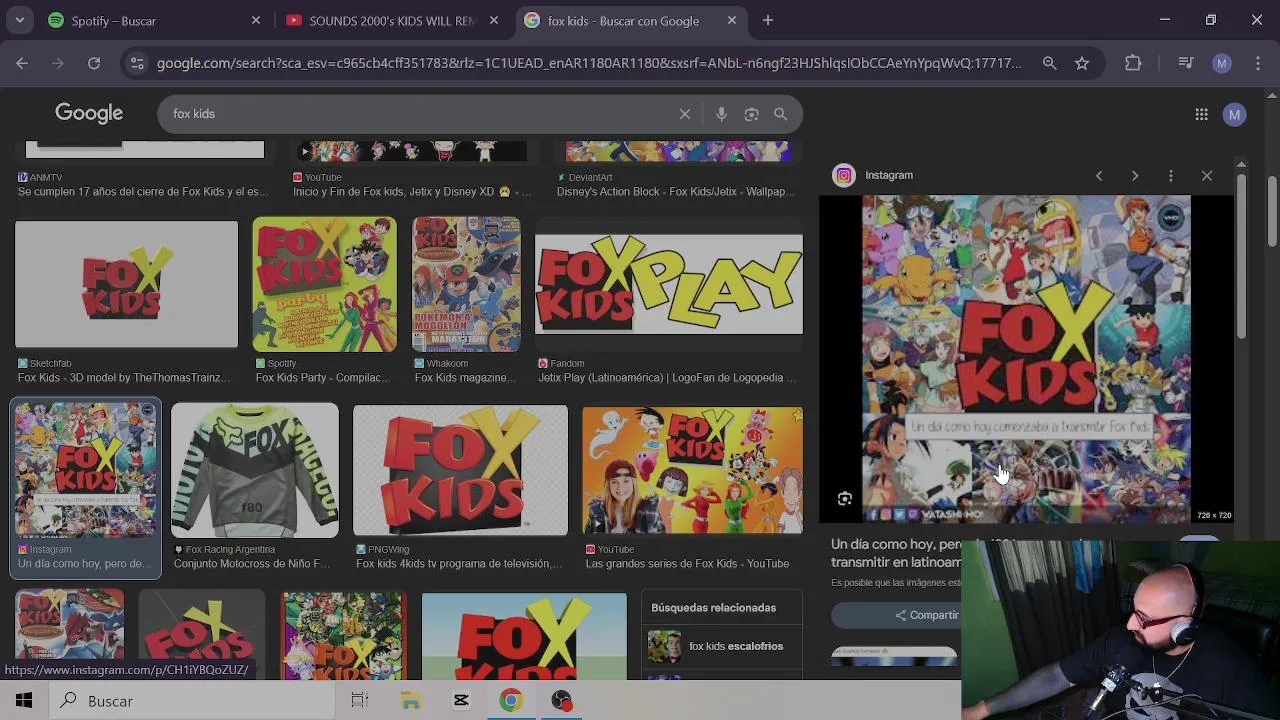Image resolution: width=1280 pixels, height=720 pixels.
Task: Open the YouTube grandes series Fox Kids thumbnail
Action: pyautogui.click(x=692, y=470)
